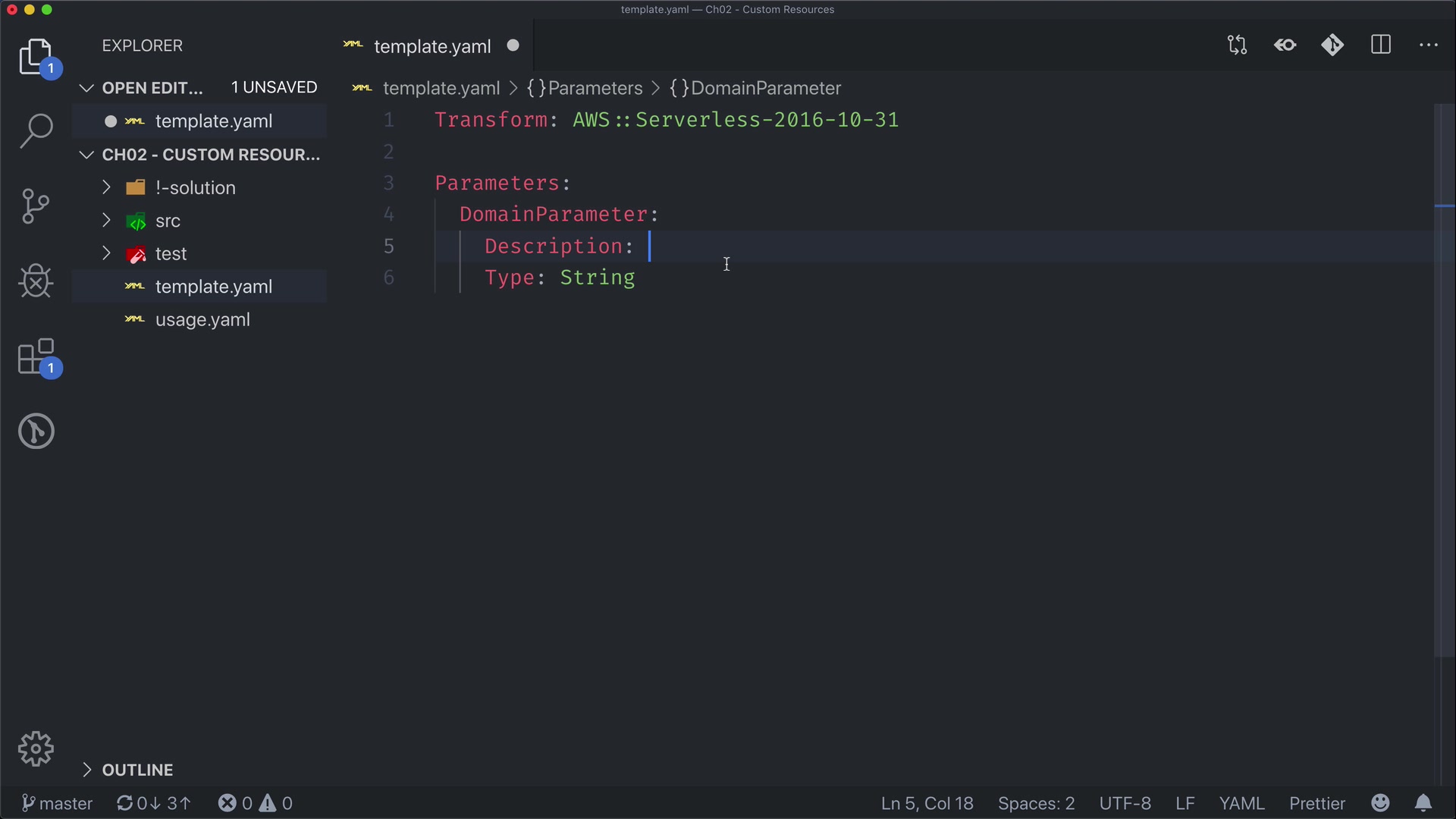The height and width of the screenshot is (819, 1456).
Task: Open the notifications bell
Action: 1423,803
